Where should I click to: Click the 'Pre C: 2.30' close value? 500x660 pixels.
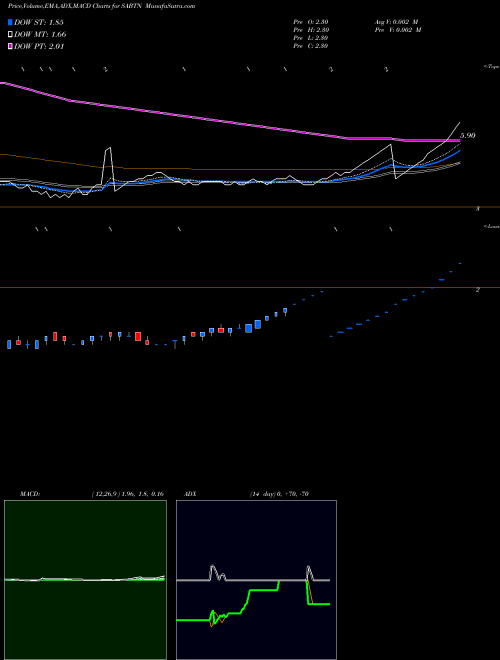coord(311,46)
